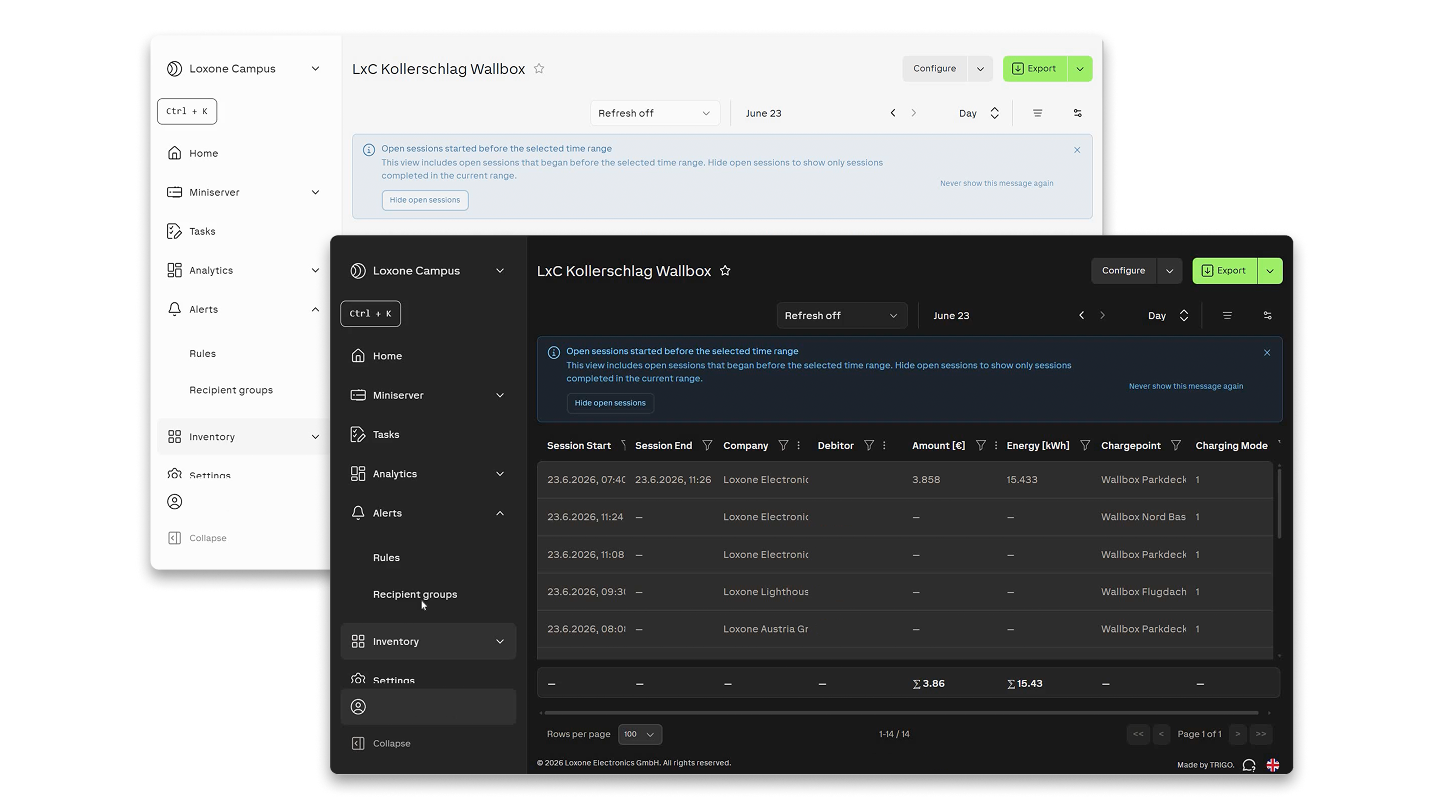Filter the Chargepoint column
1440x810 pixels.
point(1176,446)
